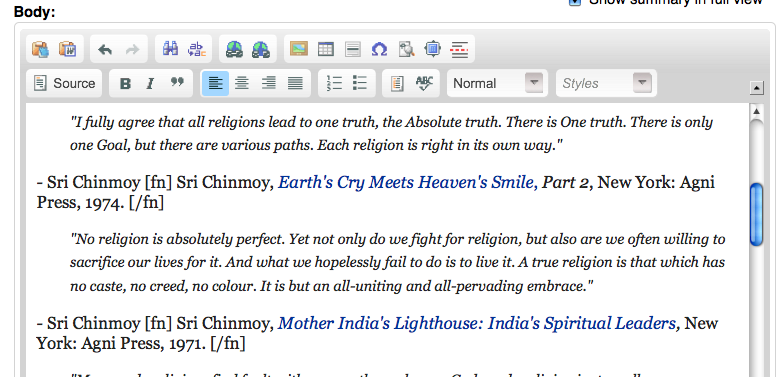784x377 pixels.
Task: Select left text alignment
Action: [x=215, y=83]
